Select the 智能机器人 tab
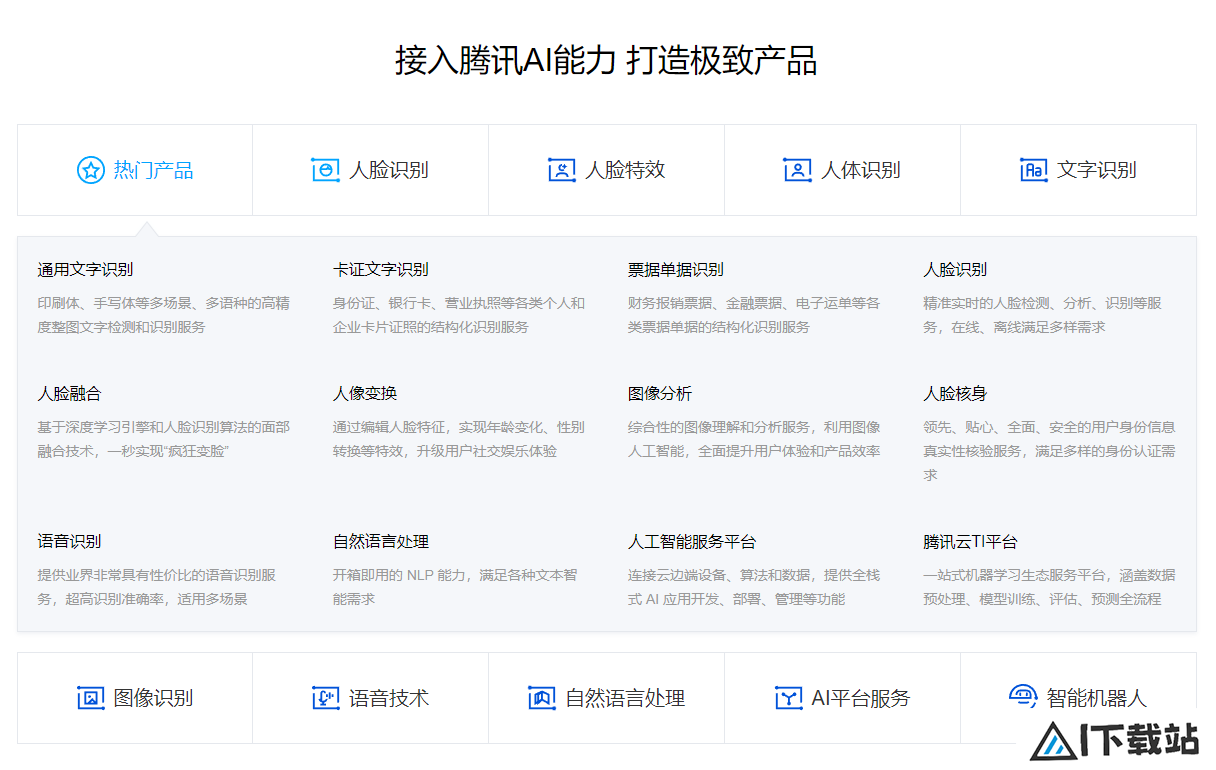The width and height of the screenshot is (1216, 770). point(1079,698)
